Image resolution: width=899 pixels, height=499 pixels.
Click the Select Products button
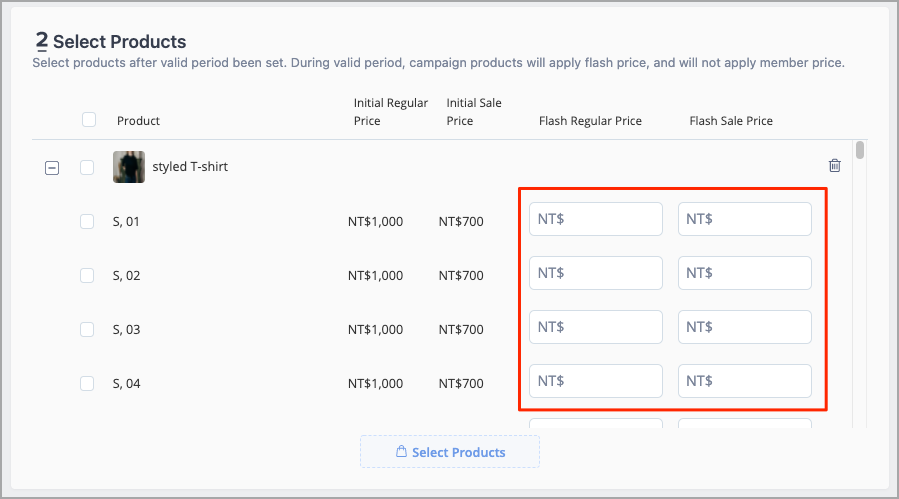pos(450,452)
